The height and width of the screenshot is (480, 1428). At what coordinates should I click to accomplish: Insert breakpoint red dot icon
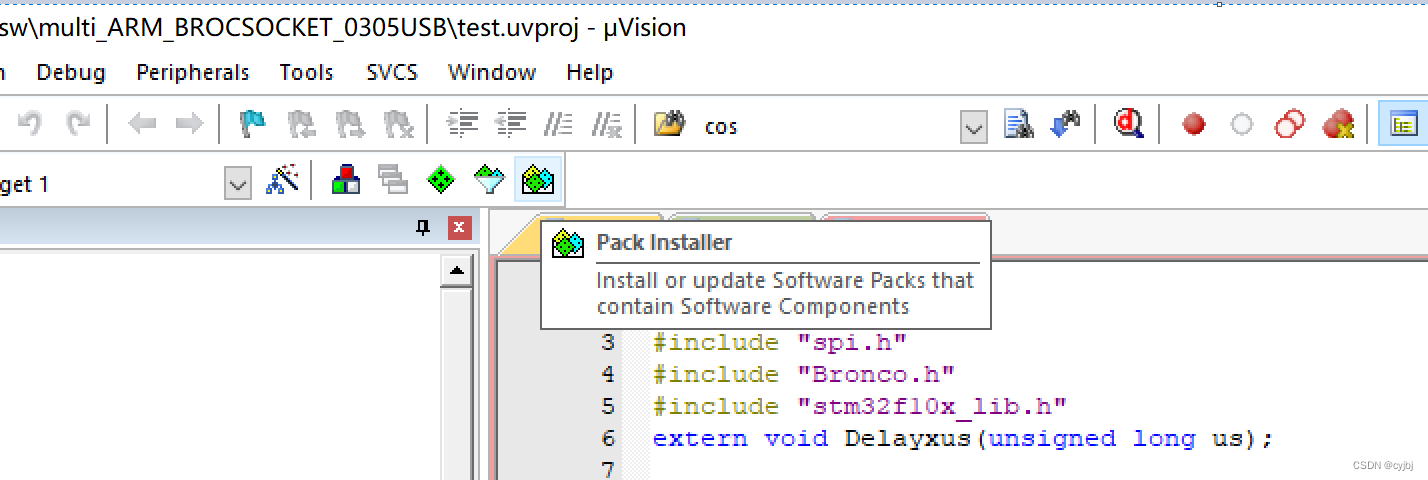(1193, 125)
